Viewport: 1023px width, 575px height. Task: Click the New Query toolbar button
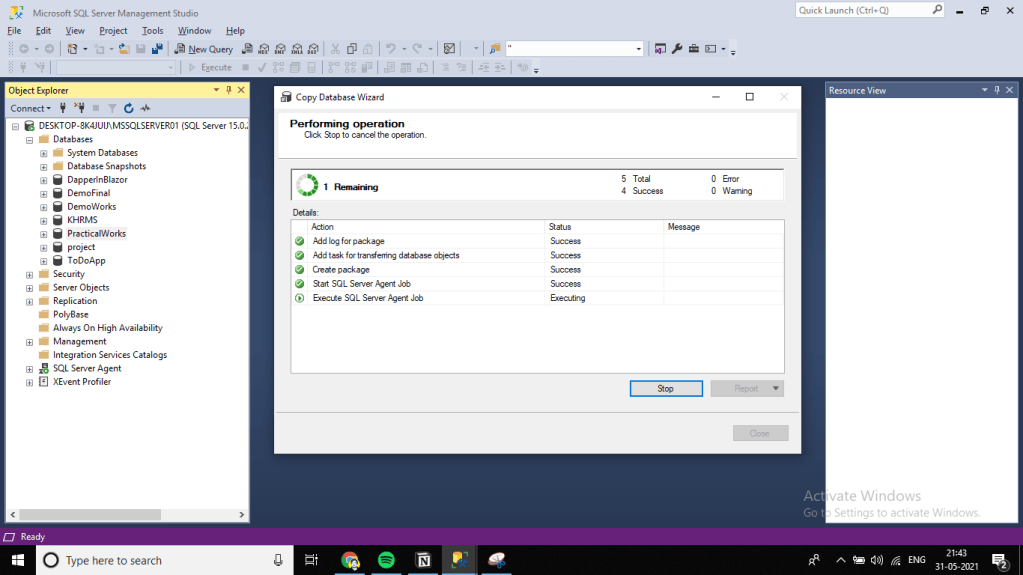(x=203, y=49)
